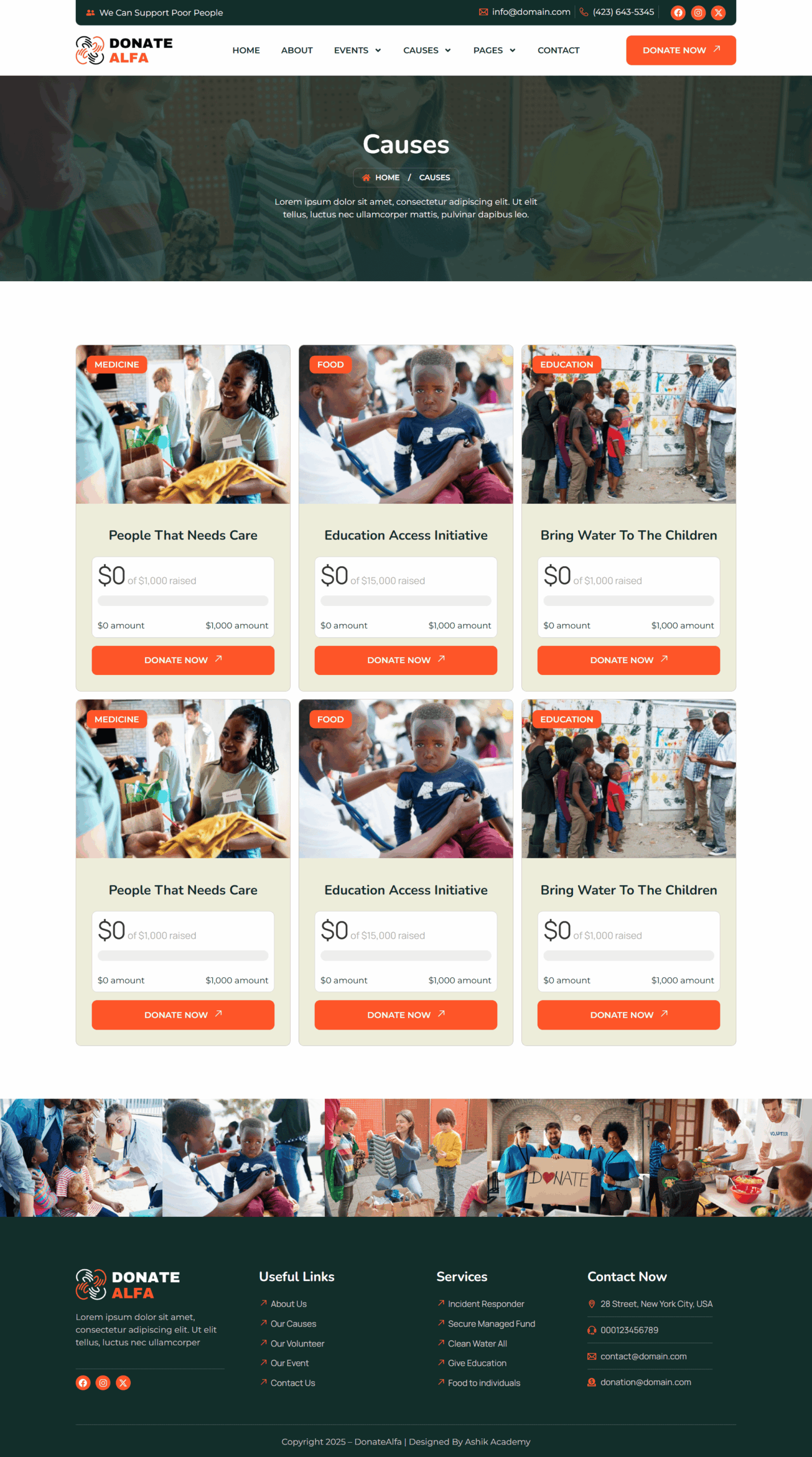
Task: Click Donate Now button in header
Action: pos(681,50)
